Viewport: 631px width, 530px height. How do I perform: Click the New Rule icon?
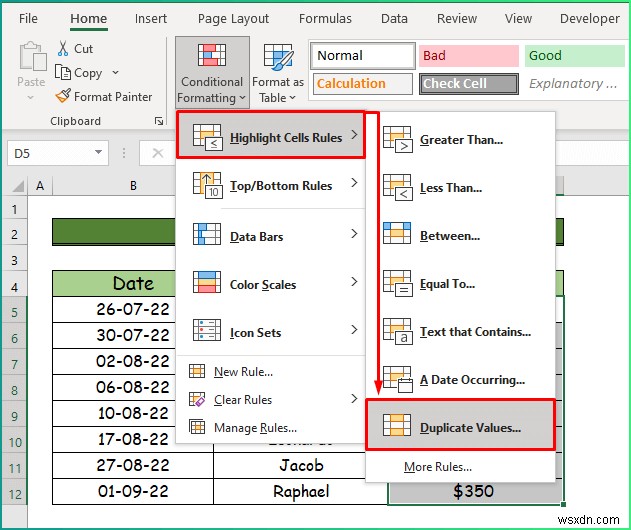click(197, 371)
